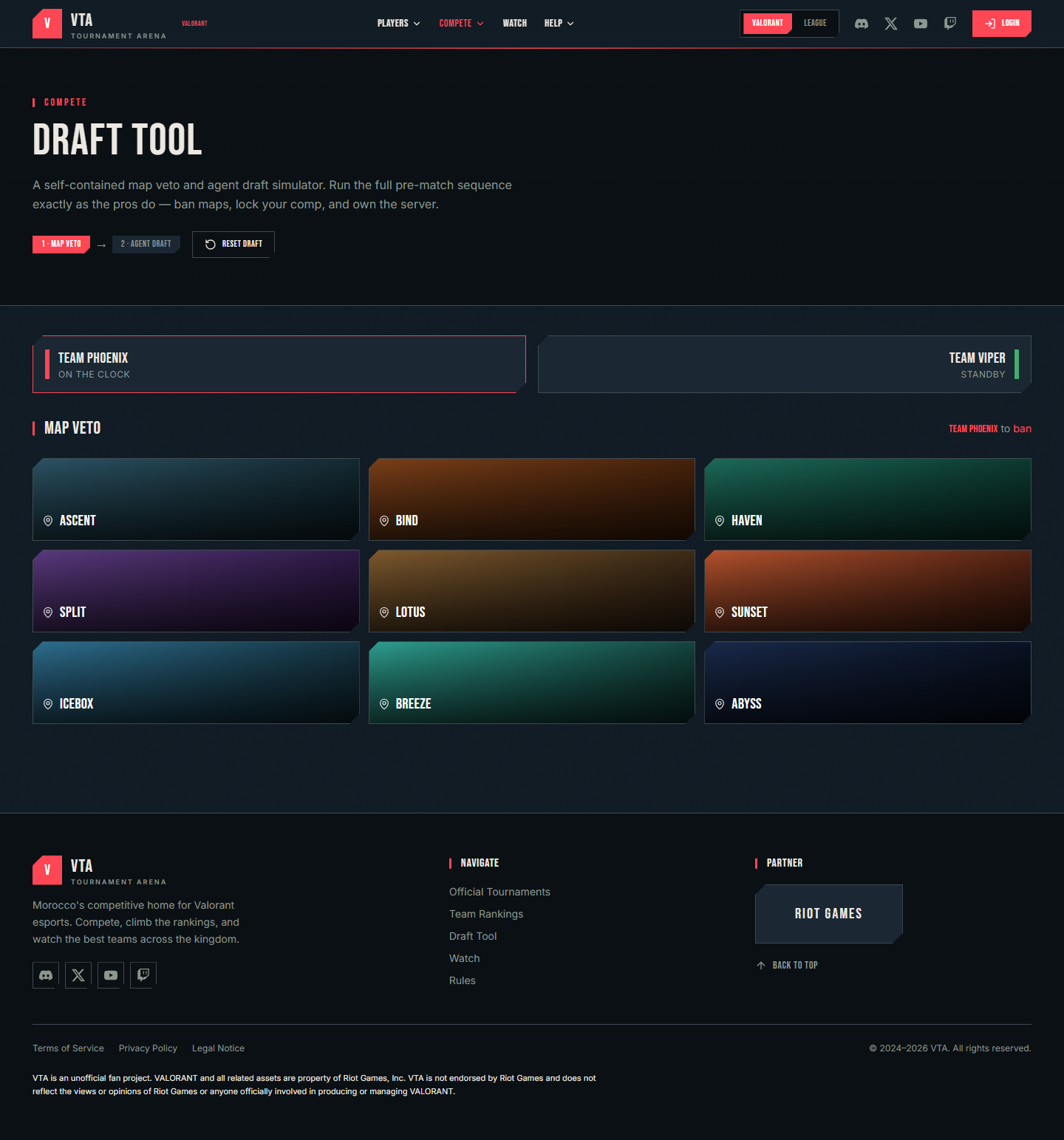Open Rules footer link
This screenshot has height=1140, width=1064.
coord(463,980)
